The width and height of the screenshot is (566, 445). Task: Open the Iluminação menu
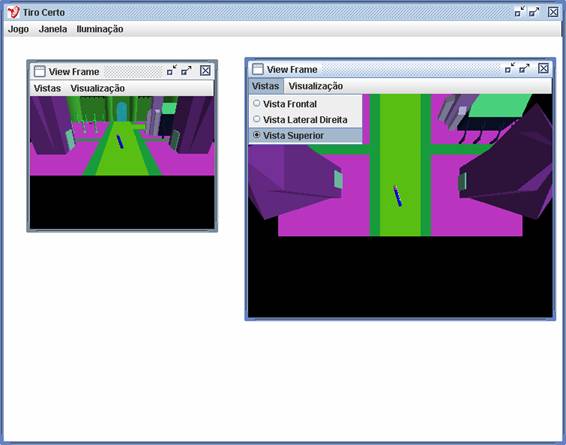click(x=100, y=29)
